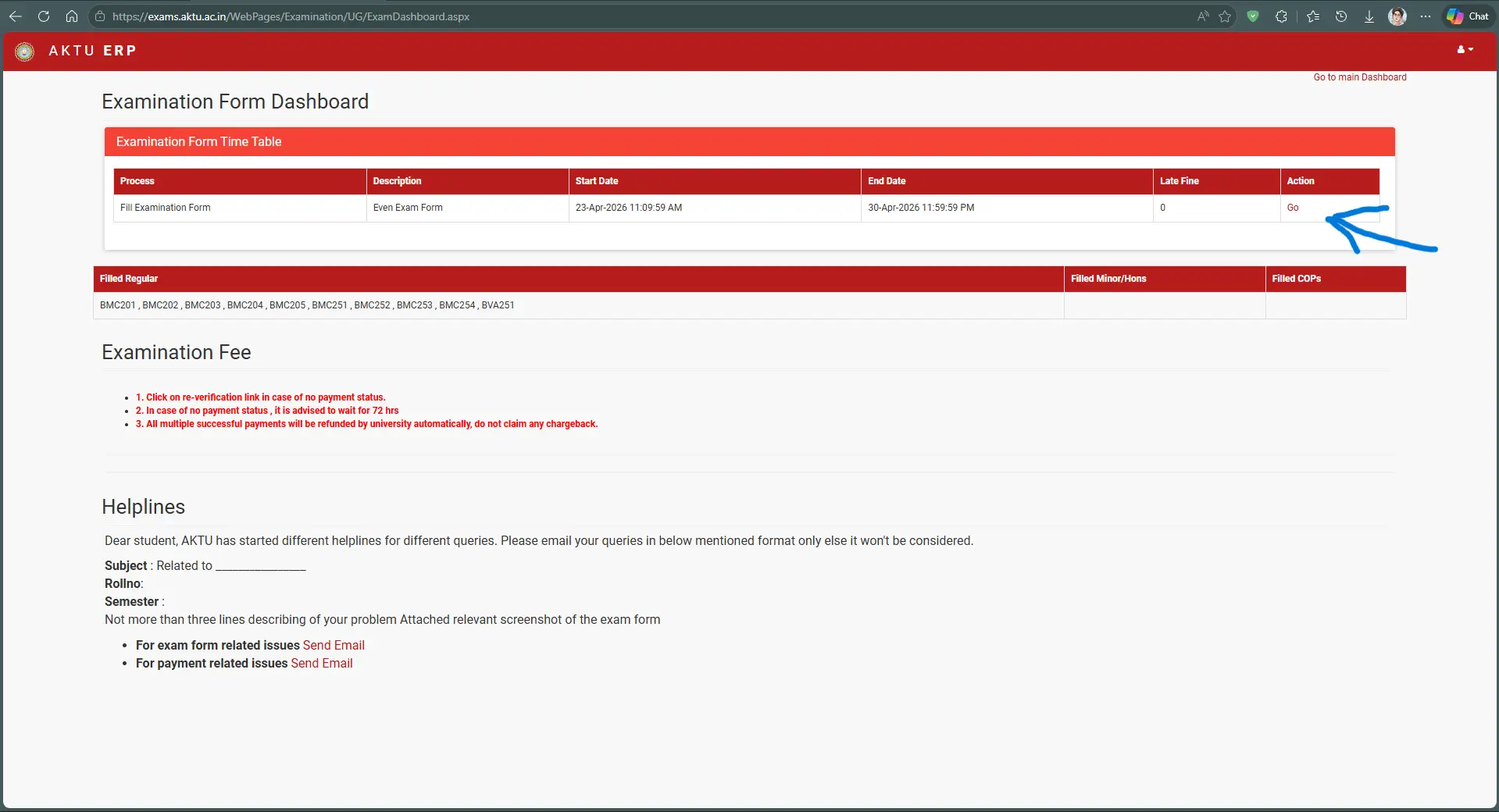
Task: Open the downloads arrow icon
Action: (1369, 16)
